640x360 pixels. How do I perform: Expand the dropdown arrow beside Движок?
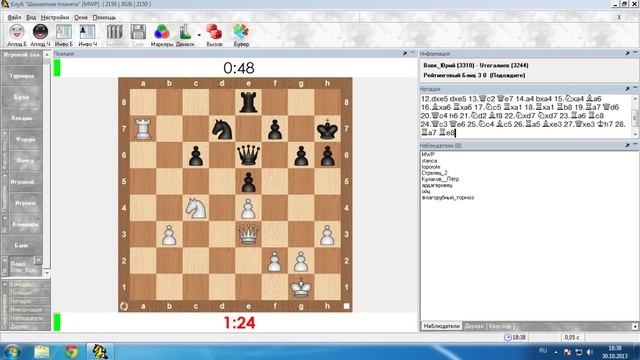tap(199, 35)
